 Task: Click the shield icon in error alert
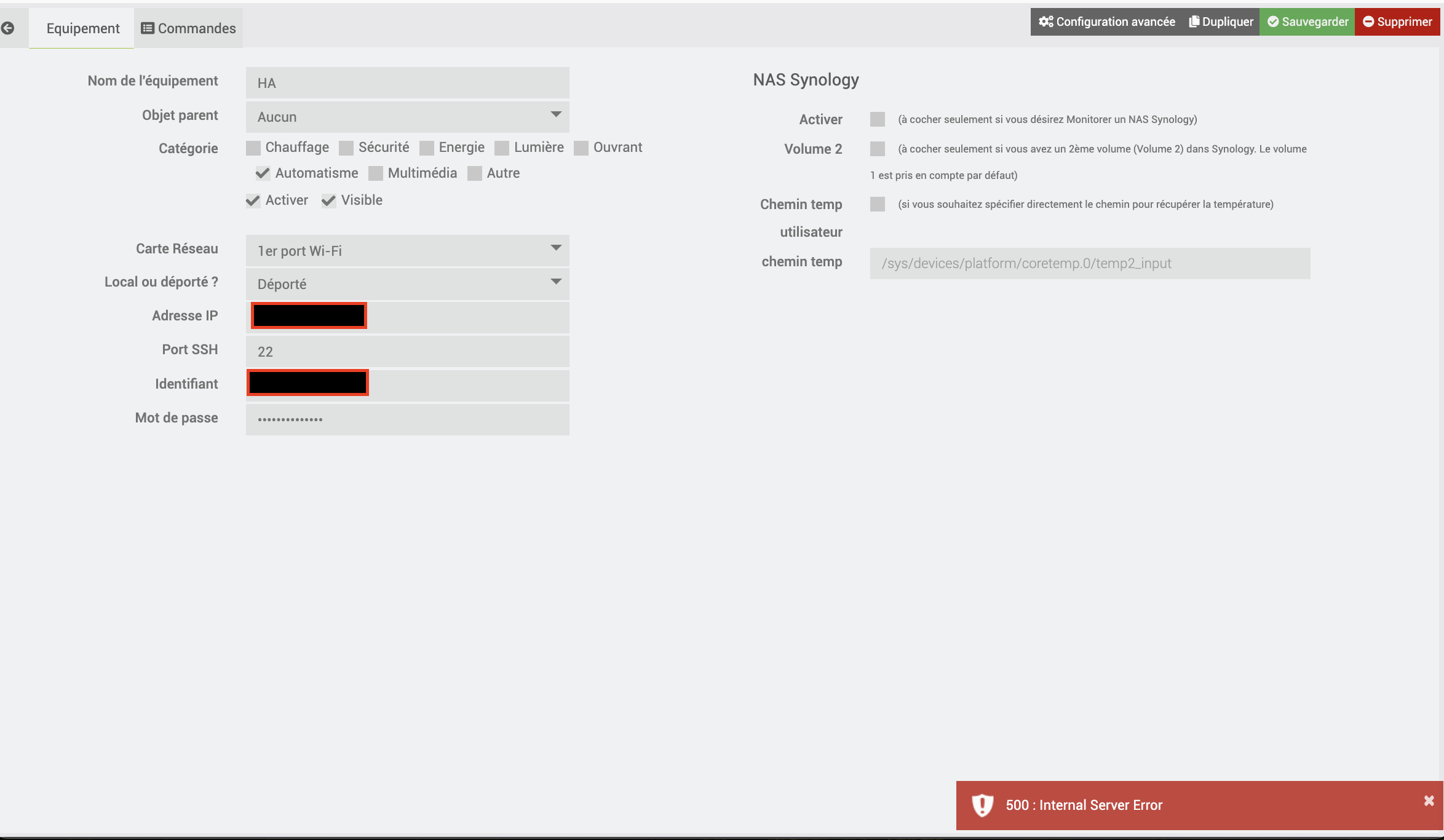[982, 805]
